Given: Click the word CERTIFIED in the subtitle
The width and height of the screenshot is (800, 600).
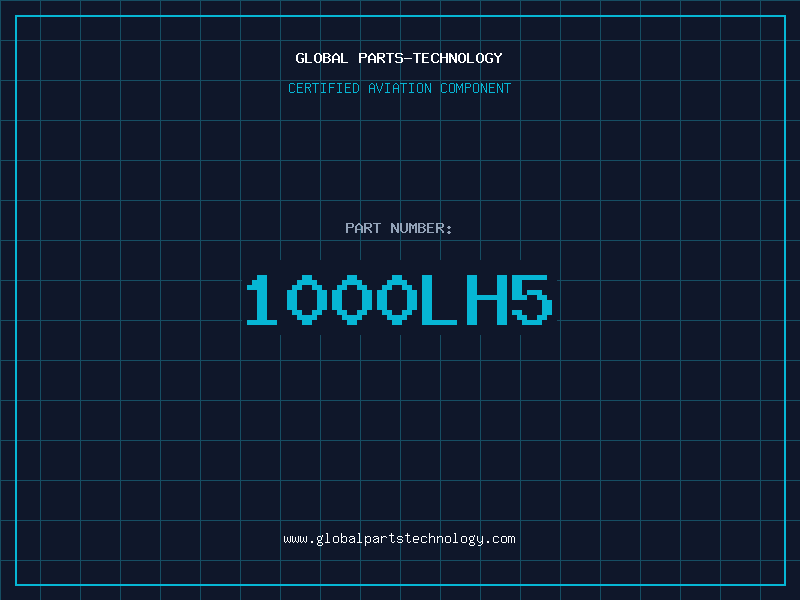Looking at the screenshot, I should tap(323, 88).
